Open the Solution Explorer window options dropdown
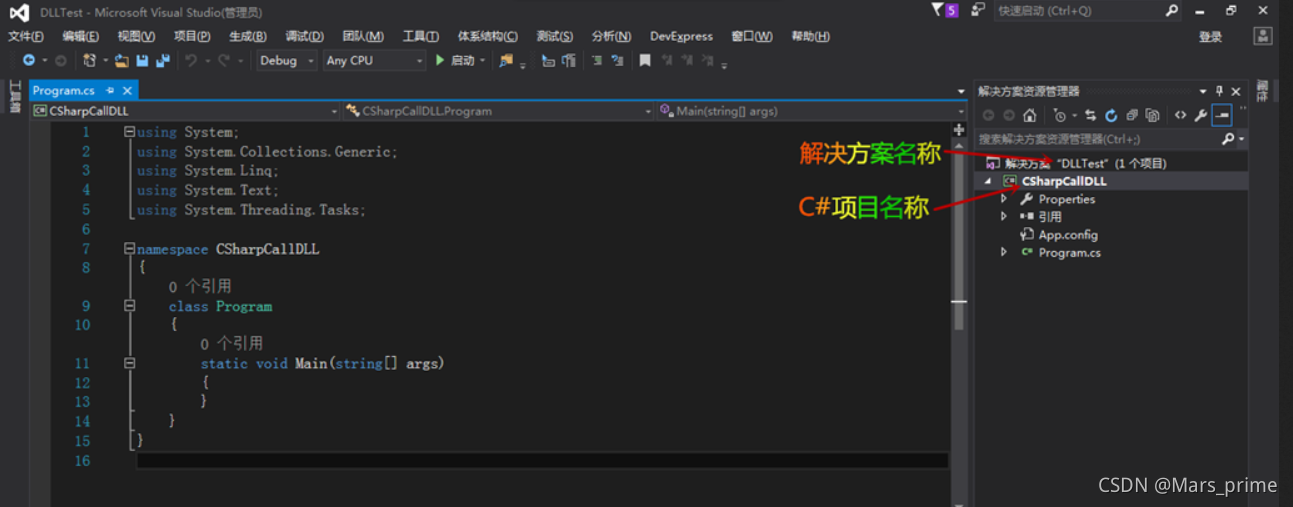 1204,91
